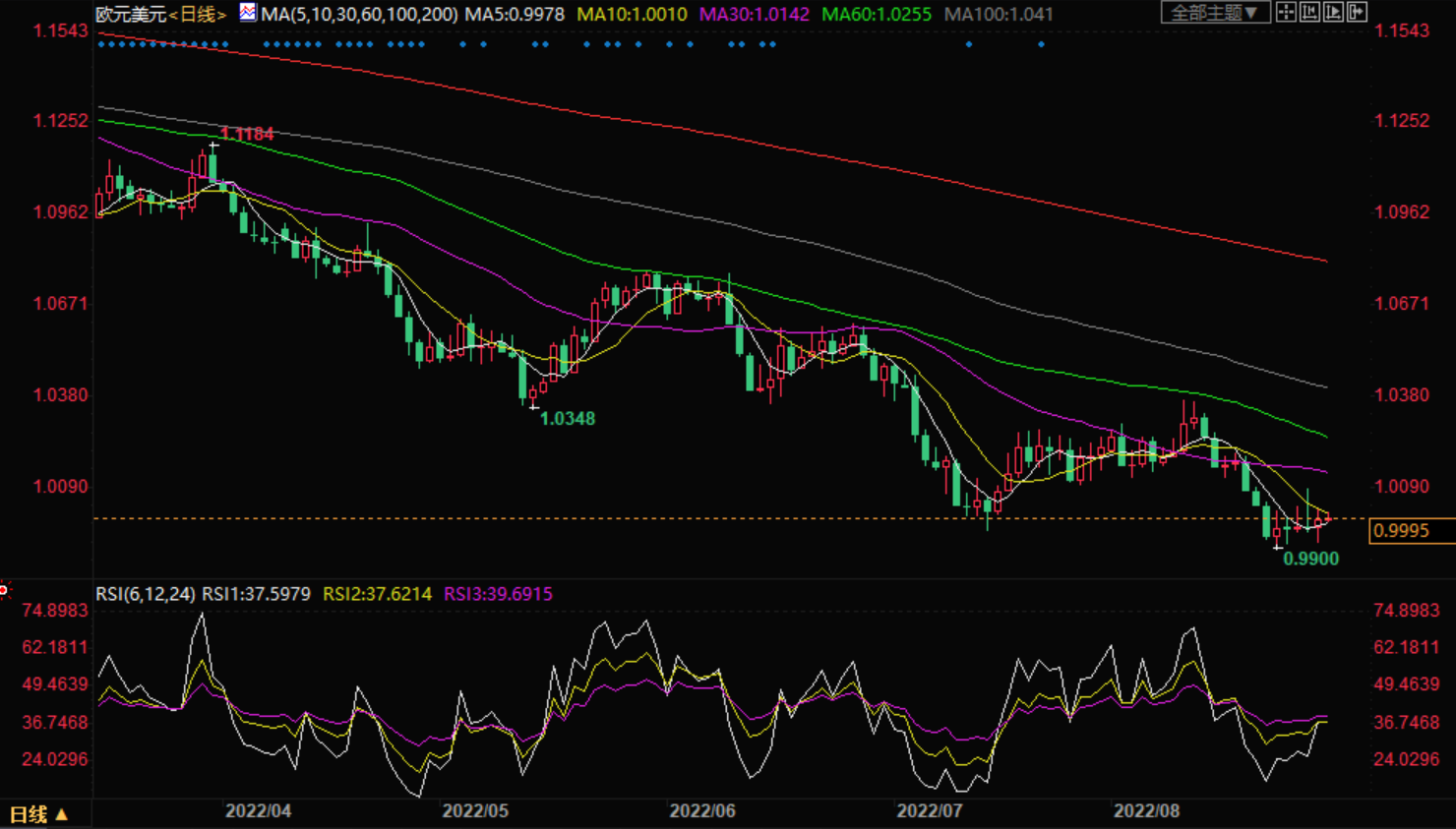Click the <日线> period label in title
The width and height of the screenshot is (1456, 829).
pos(198,14)
